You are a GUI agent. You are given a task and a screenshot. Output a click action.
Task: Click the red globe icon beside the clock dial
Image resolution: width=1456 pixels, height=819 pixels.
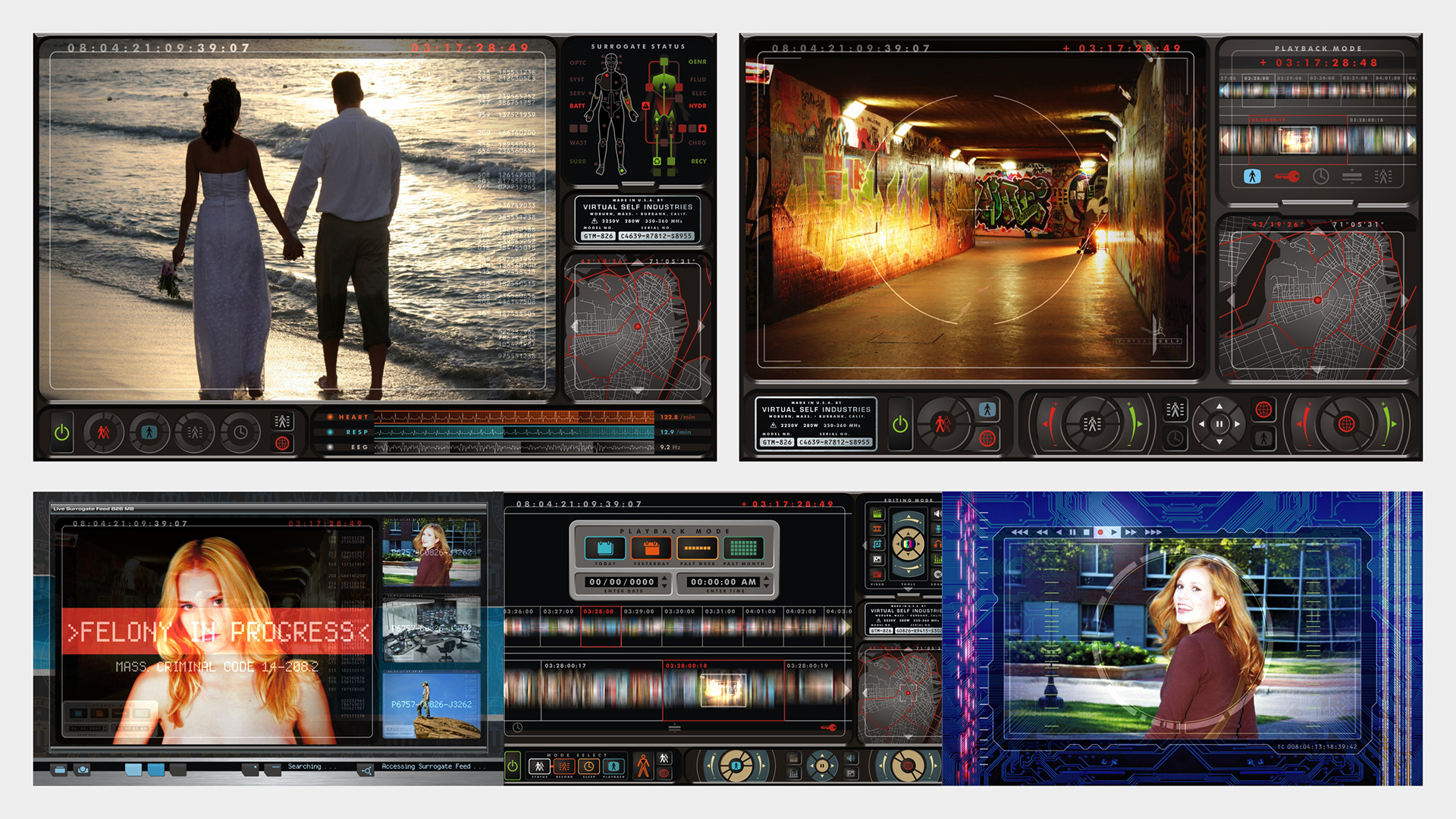pos(282,443)
